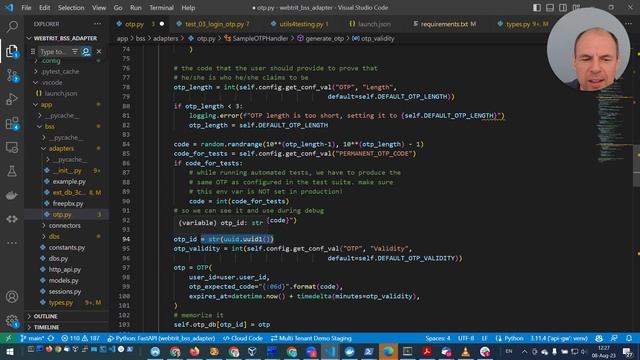Open freepbx.py in the explorer
Screen dimensions: 640x360
(x=68, y=203)
